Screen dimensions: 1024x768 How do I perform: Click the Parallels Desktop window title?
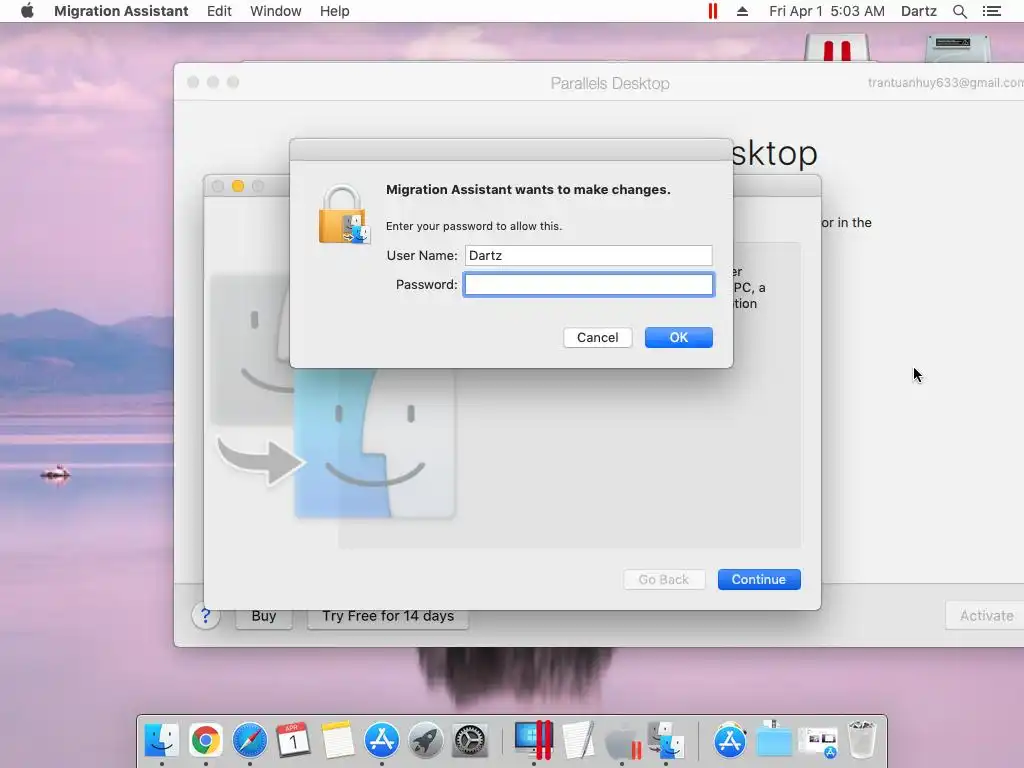(609, 83)
